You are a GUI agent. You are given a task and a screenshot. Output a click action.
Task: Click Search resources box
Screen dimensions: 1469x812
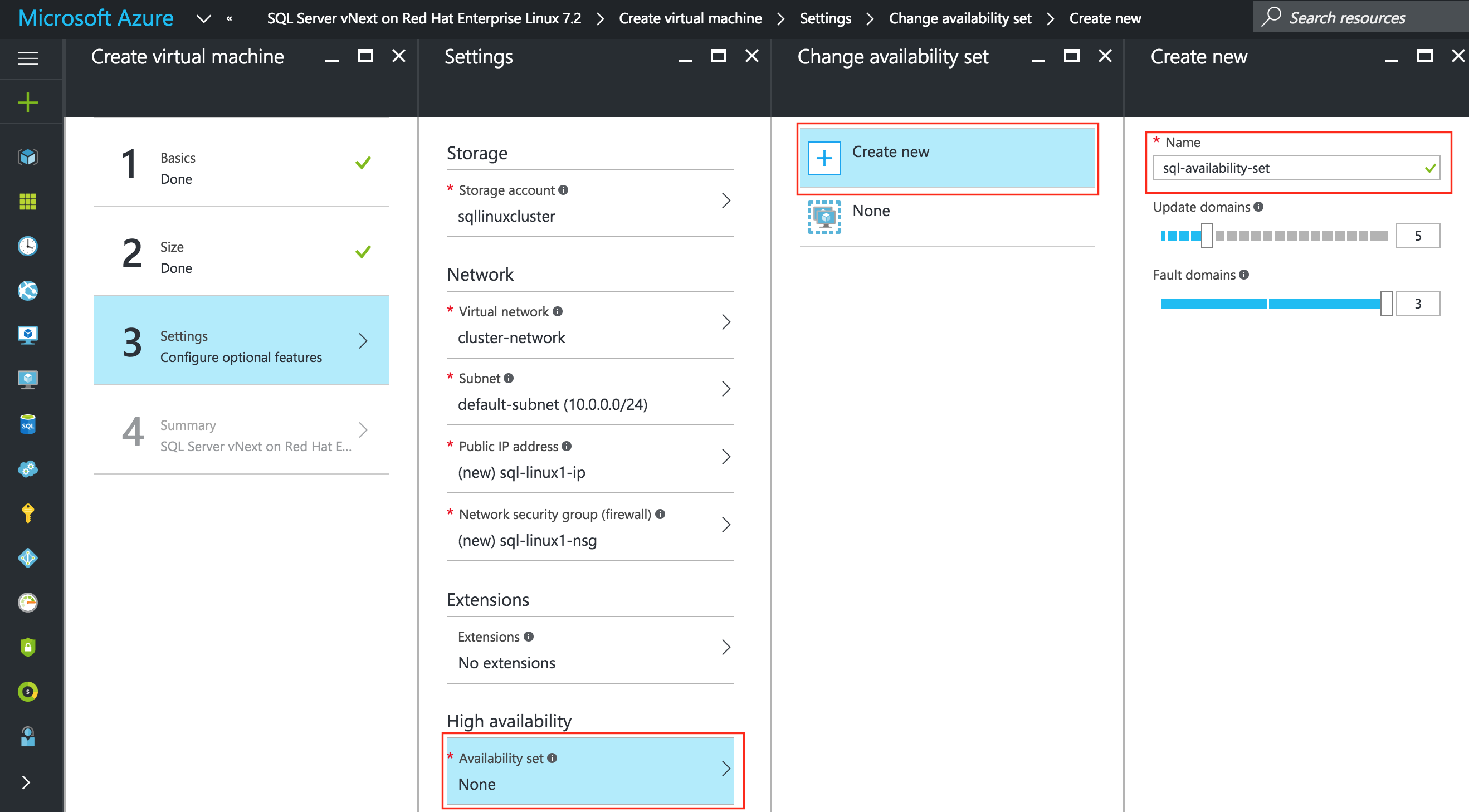pyautogui.click(x=1361, y=17)
